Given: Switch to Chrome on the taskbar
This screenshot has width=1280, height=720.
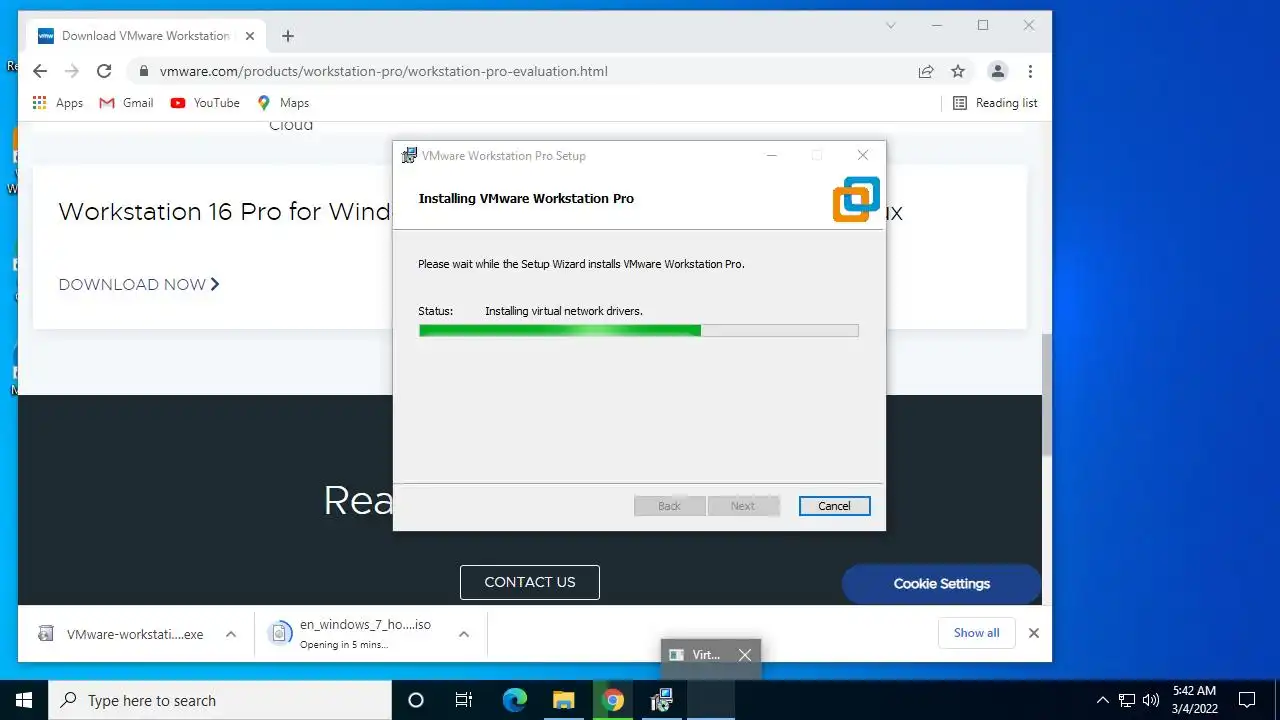Looking at the screenshot, I should [x=613, y=700].
